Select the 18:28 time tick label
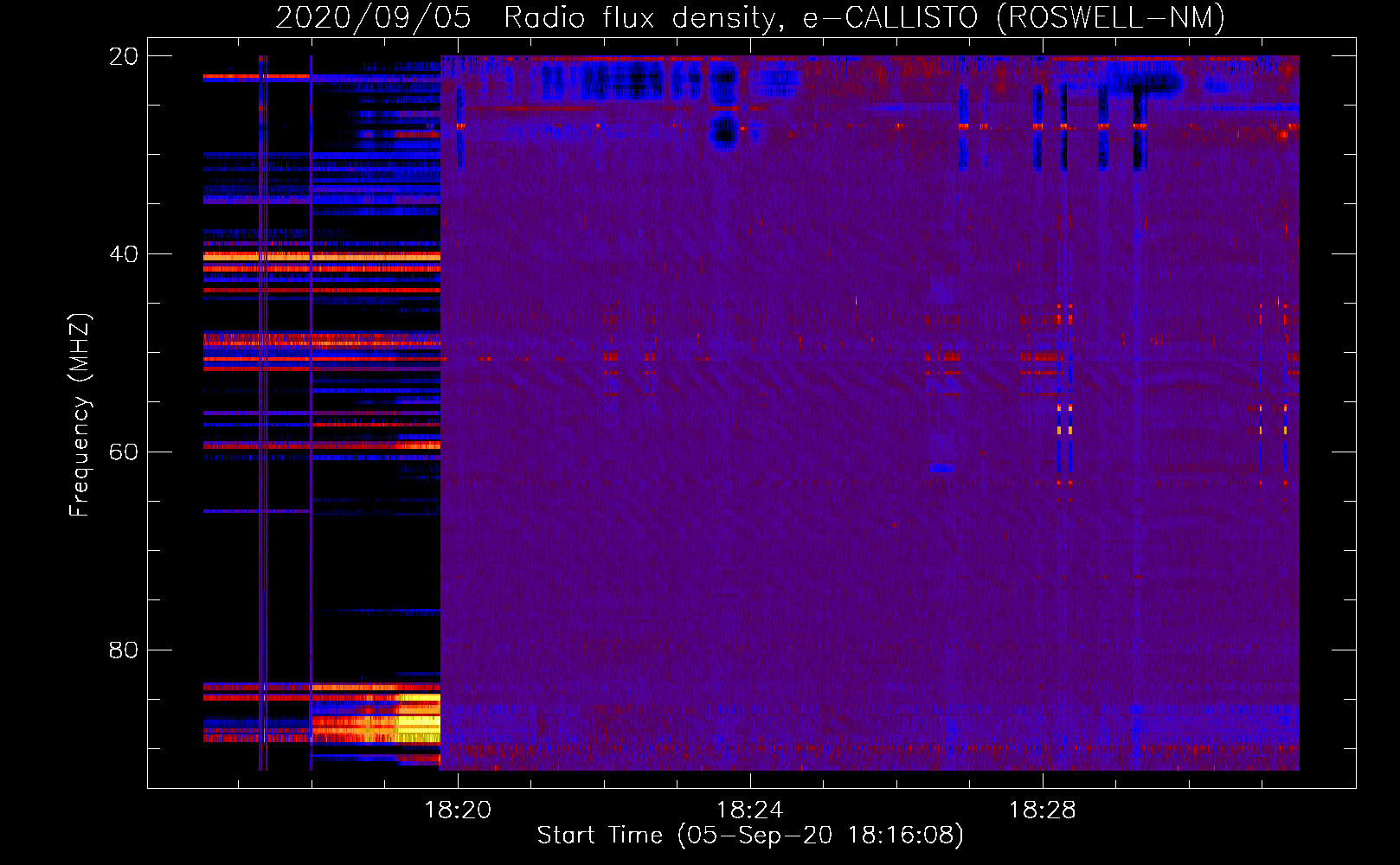 pos(1042,811)
